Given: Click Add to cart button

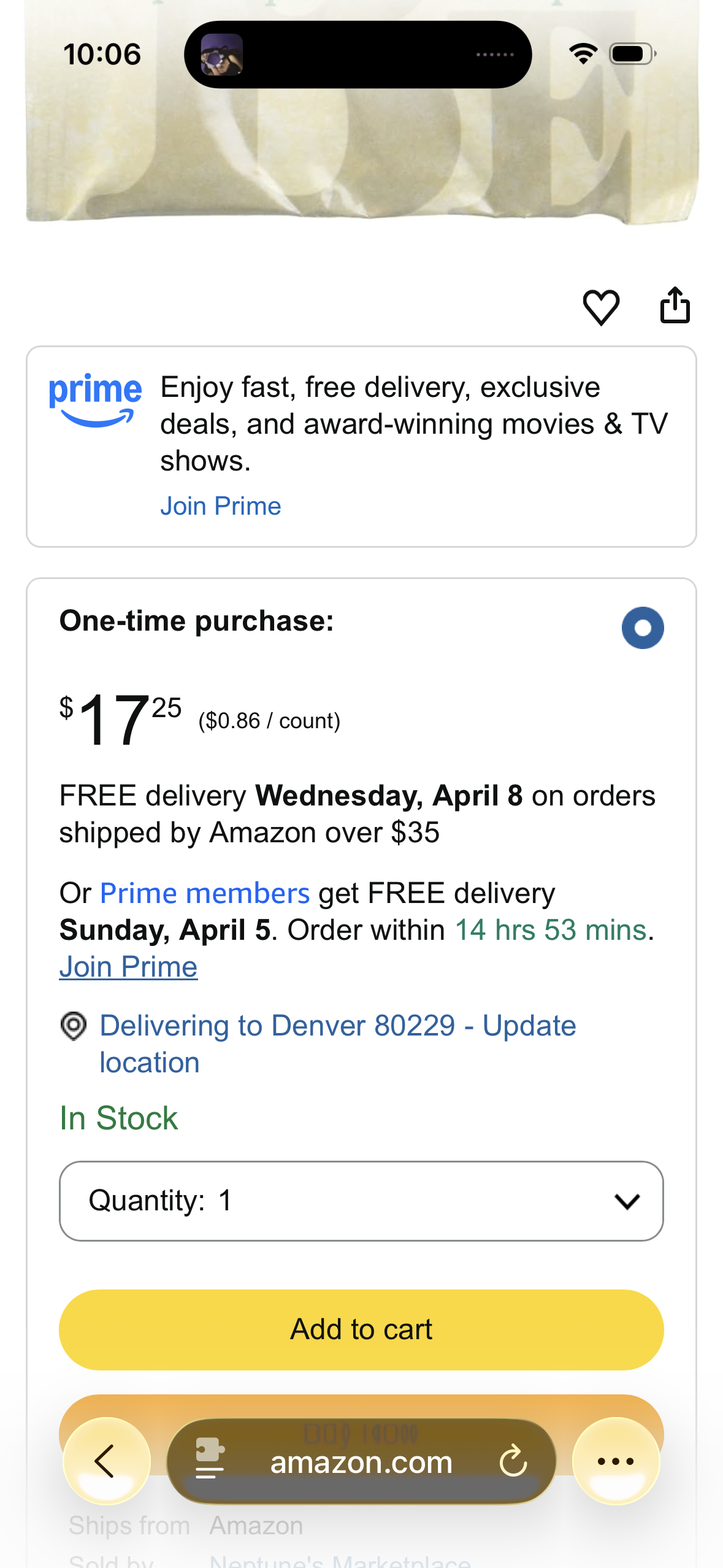Looking at the screenshot, I should (x=361, y=1329).
